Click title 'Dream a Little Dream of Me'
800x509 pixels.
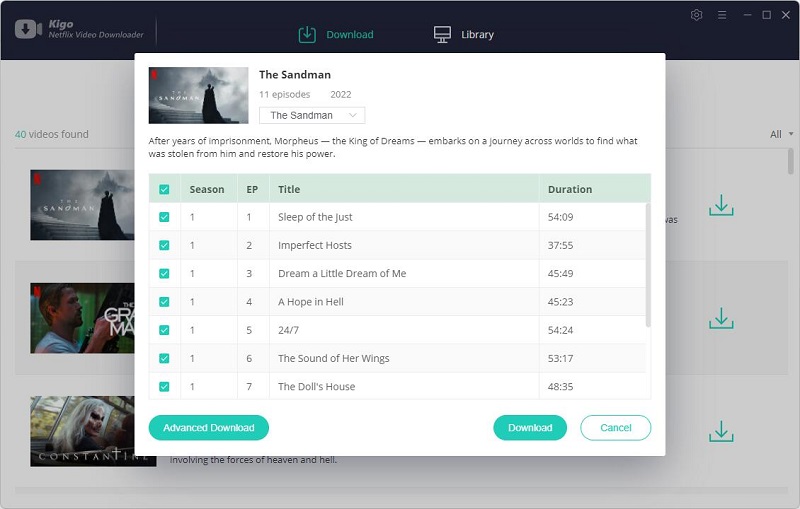click(342, 273)
